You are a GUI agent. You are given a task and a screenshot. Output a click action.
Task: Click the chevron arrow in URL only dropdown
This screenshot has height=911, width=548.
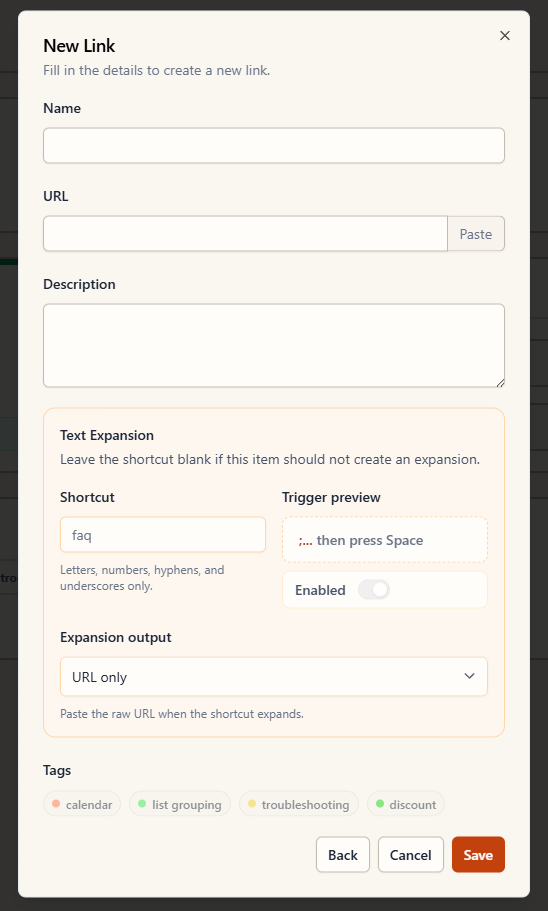[x=469, y=676]
